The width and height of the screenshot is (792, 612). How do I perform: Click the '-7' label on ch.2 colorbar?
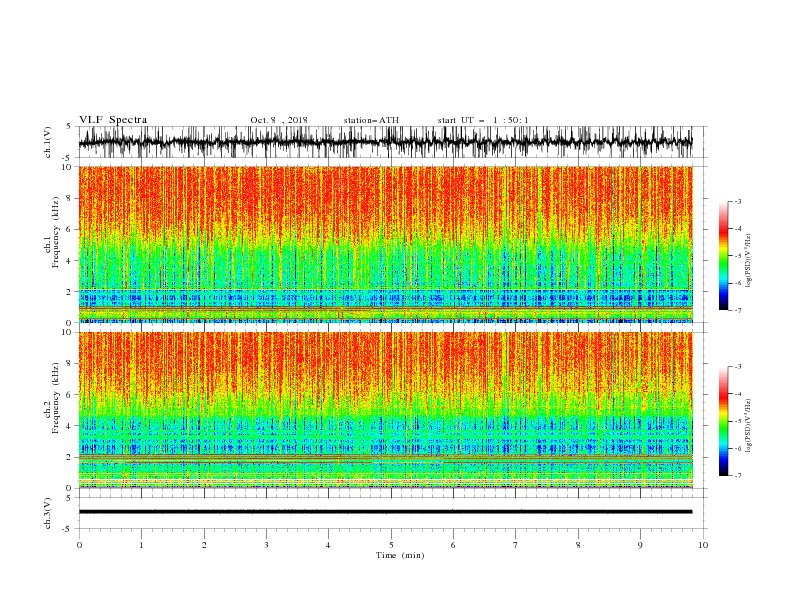(737, 475)
